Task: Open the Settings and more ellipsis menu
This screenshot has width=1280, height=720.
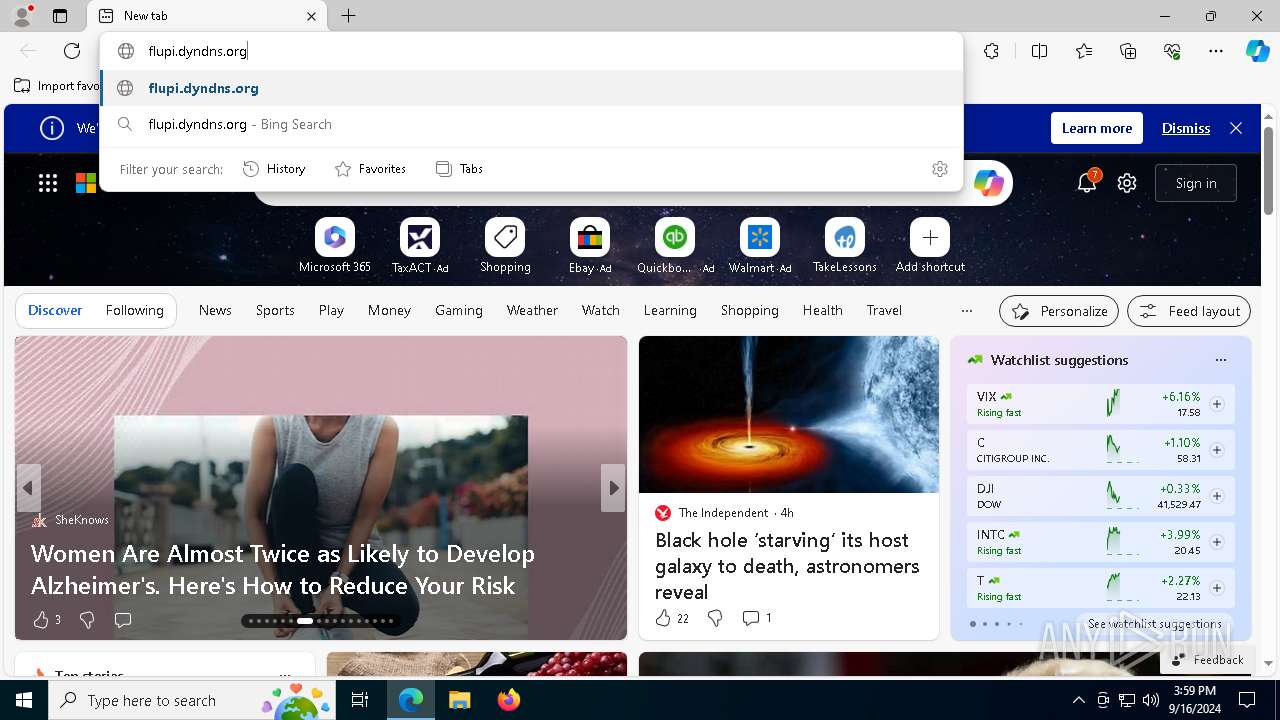Action: (1216, 51)
